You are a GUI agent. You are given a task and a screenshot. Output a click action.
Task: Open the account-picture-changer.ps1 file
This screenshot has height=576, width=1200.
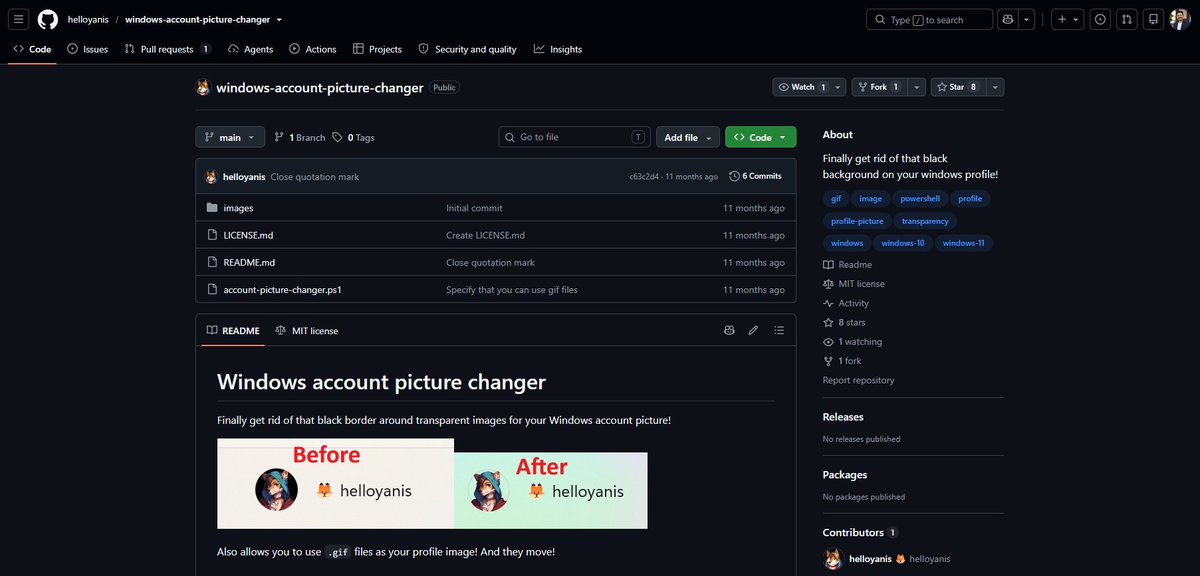pos(284,289)
